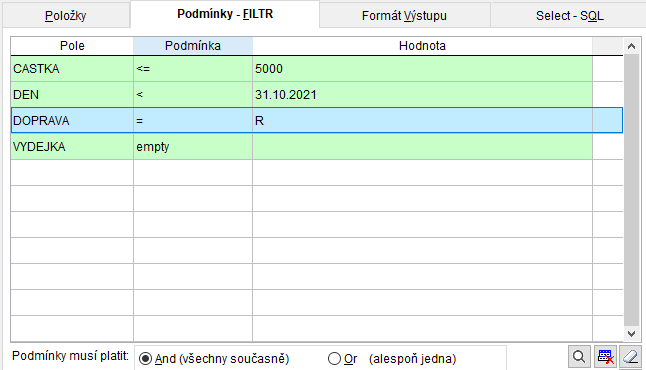
Task: Click the delete row icon with red X
Action: click(x=605, y=357)
